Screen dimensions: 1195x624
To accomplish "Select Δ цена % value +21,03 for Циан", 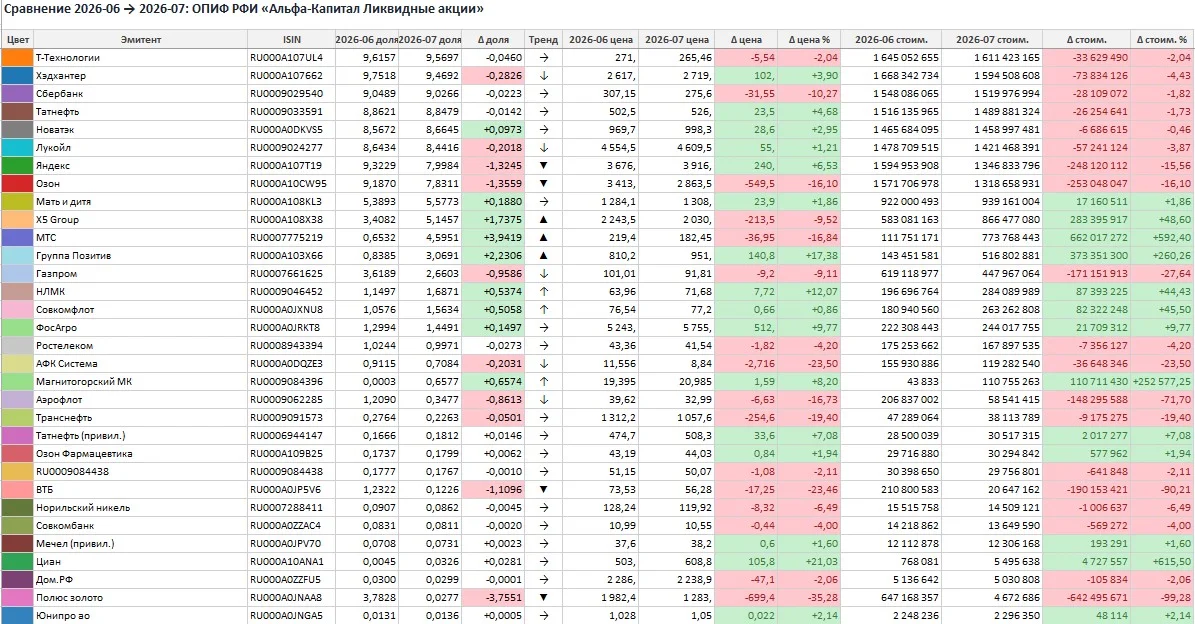I will (x=809, y=562).
